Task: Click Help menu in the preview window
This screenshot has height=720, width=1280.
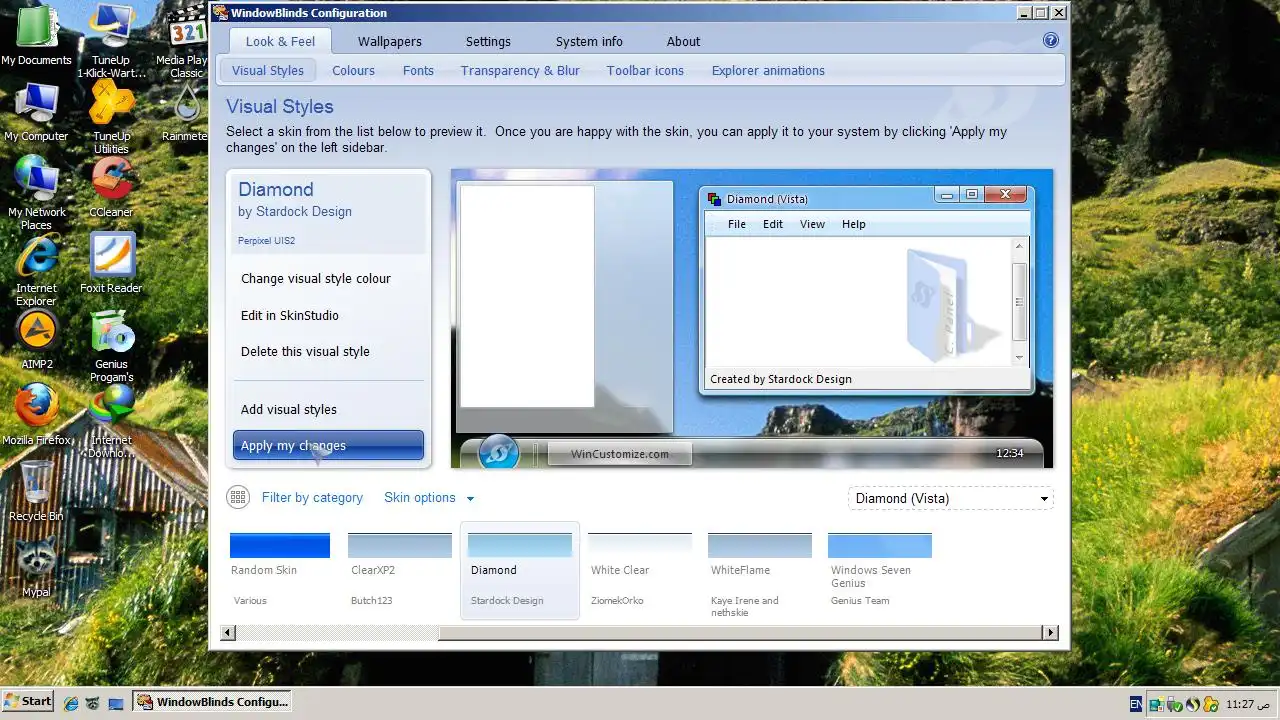Action: click(854, 224)
